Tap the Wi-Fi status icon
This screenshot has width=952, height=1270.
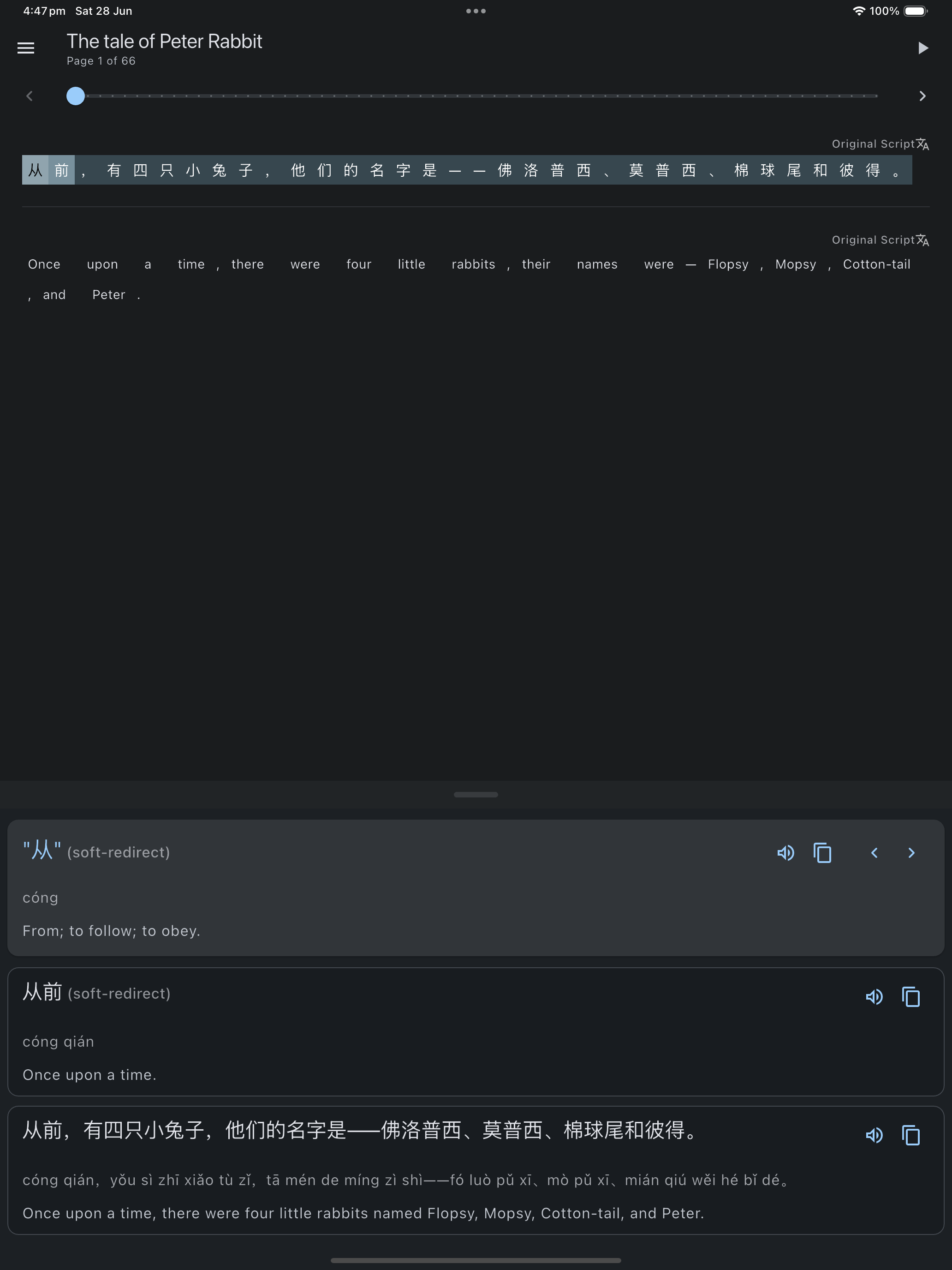858,11
